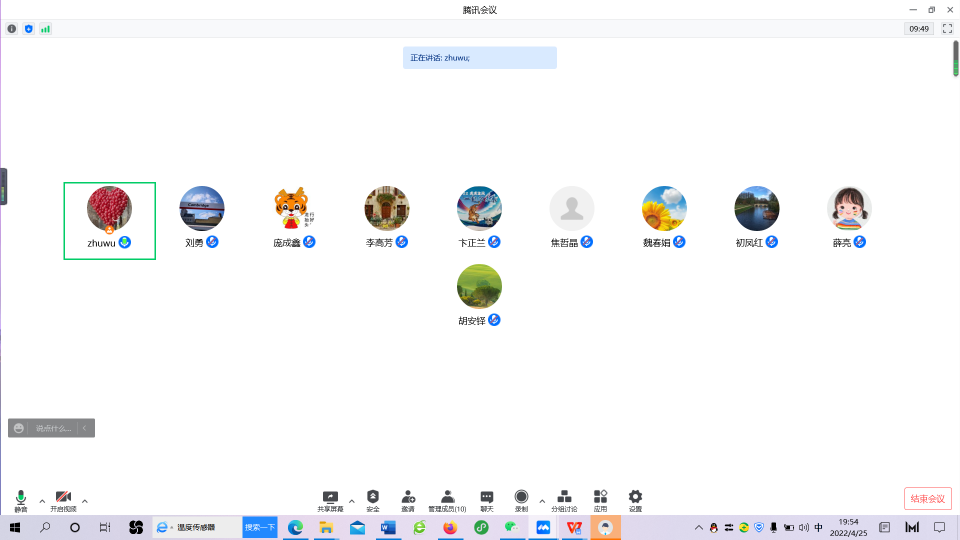Open meeting Settings (设置) gear
960x540 pixels.
[635, 500]
